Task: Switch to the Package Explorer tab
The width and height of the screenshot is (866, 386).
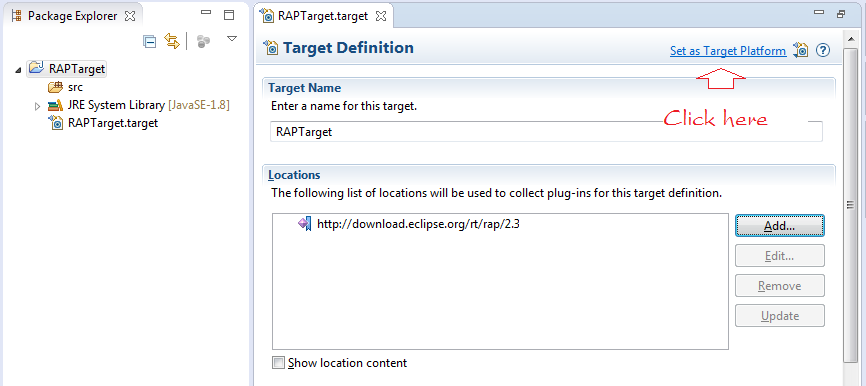Action: [x=72, y=16]
